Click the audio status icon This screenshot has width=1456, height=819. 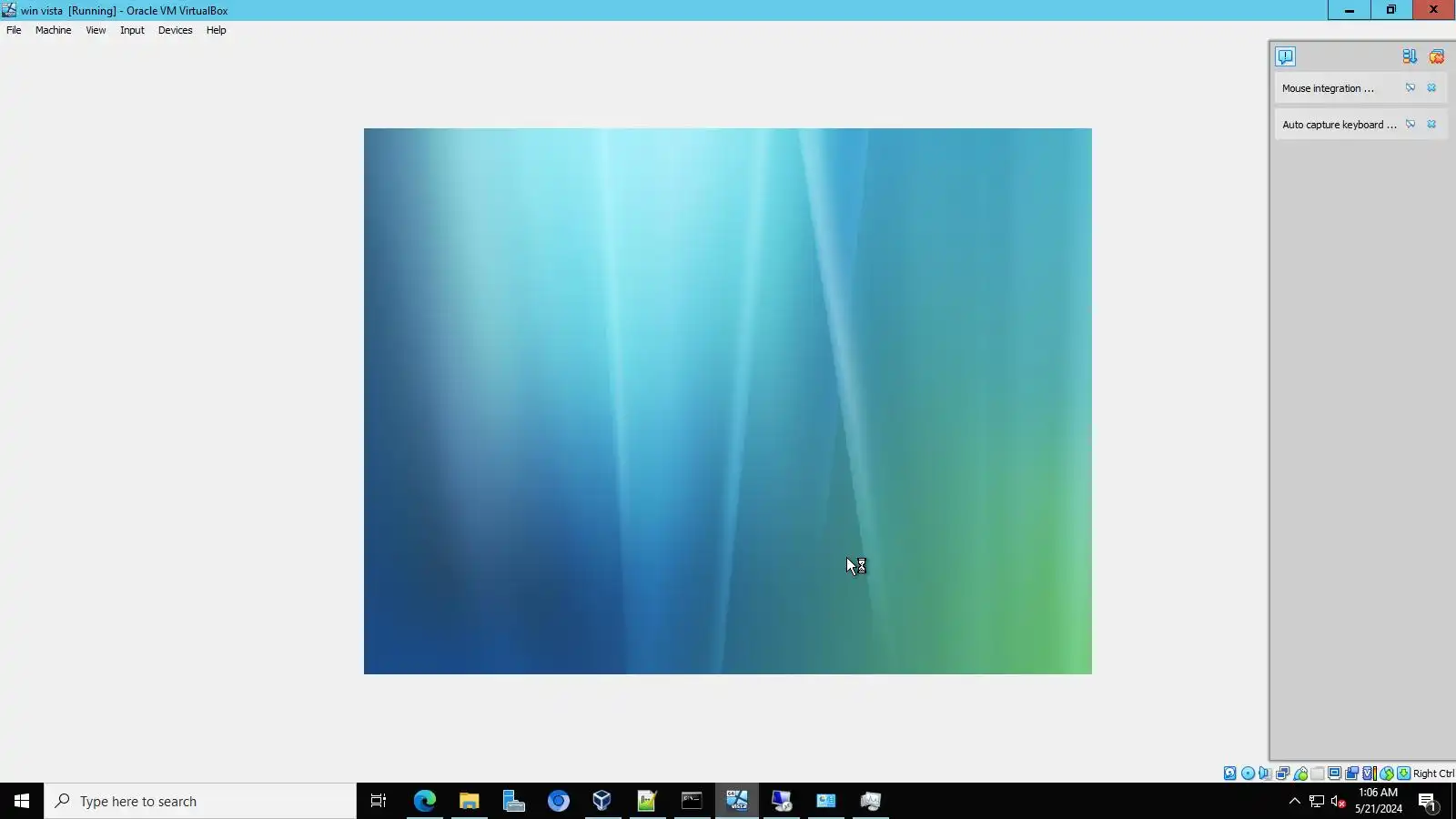1265,773
